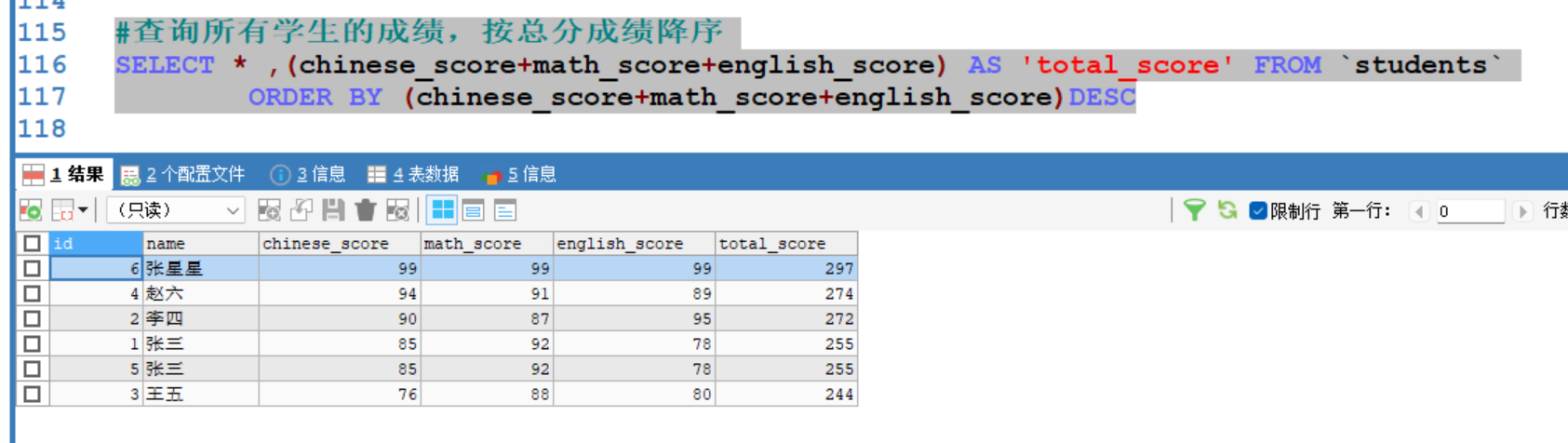
Task: Select english_score cell 80
Action: click(x=634, y=394)
